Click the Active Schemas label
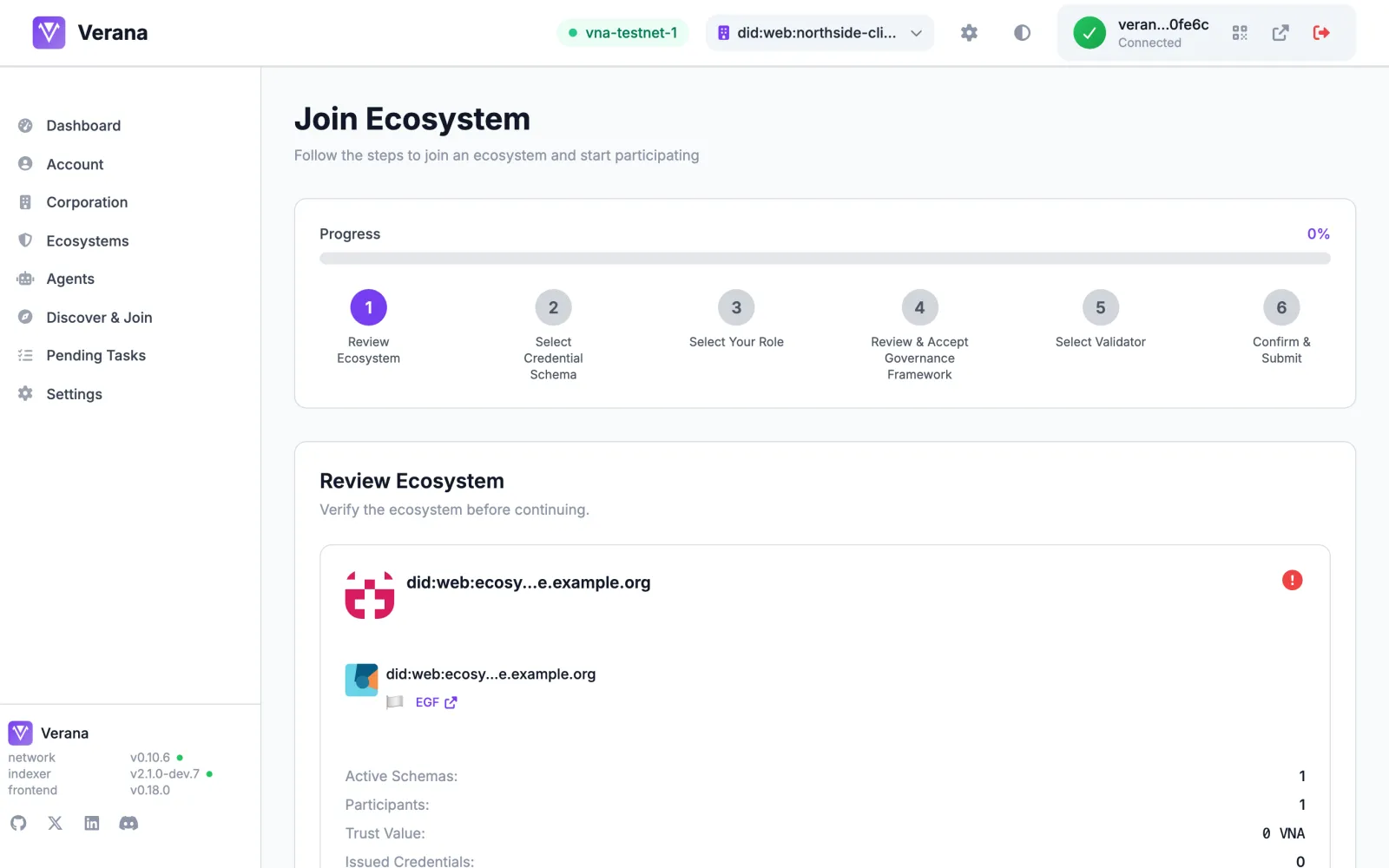The image size is (1389, 868). click(x=401, y=776)
